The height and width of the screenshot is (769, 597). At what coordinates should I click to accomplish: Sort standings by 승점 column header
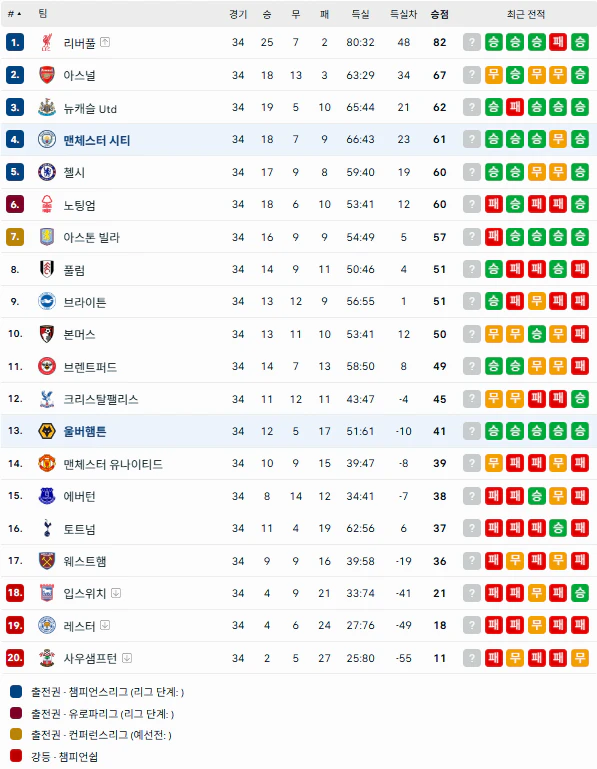tap(440, 14)
